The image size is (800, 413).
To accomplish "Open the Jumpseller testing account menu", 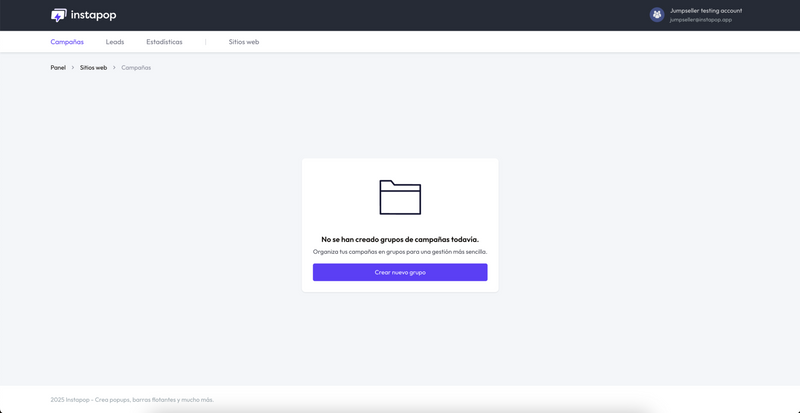I will coord(706,11).
